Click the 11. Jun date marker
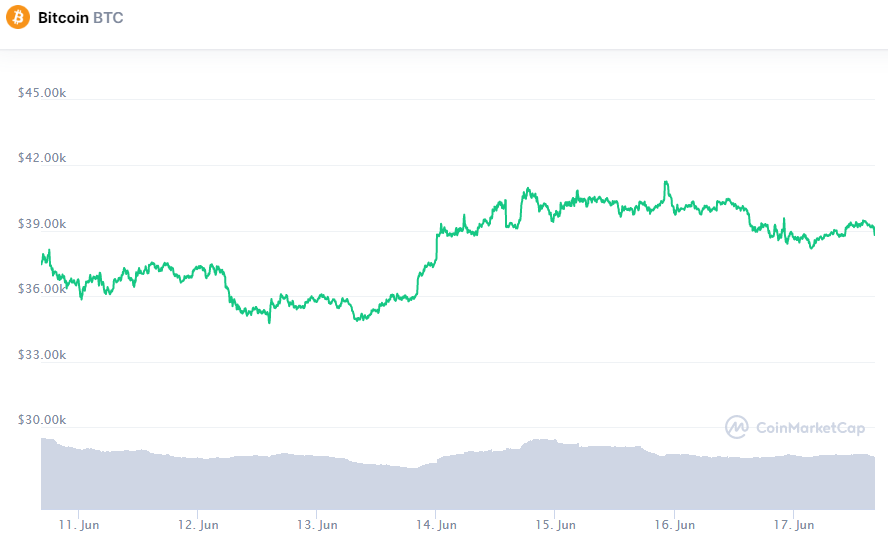 [x=79, y=524]
